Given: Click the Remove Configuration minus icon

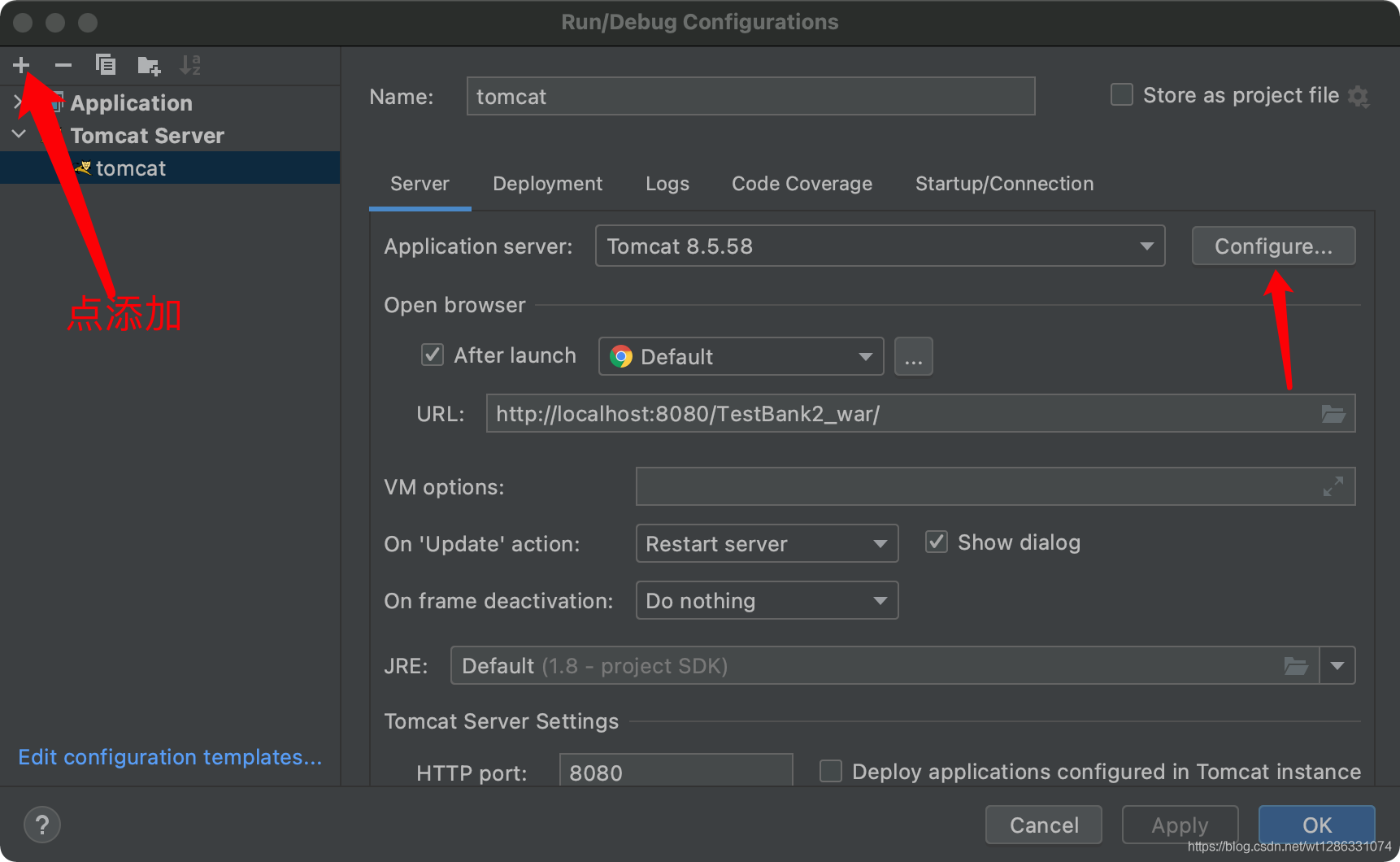Looking at the screenshot, I should point(63,65).
